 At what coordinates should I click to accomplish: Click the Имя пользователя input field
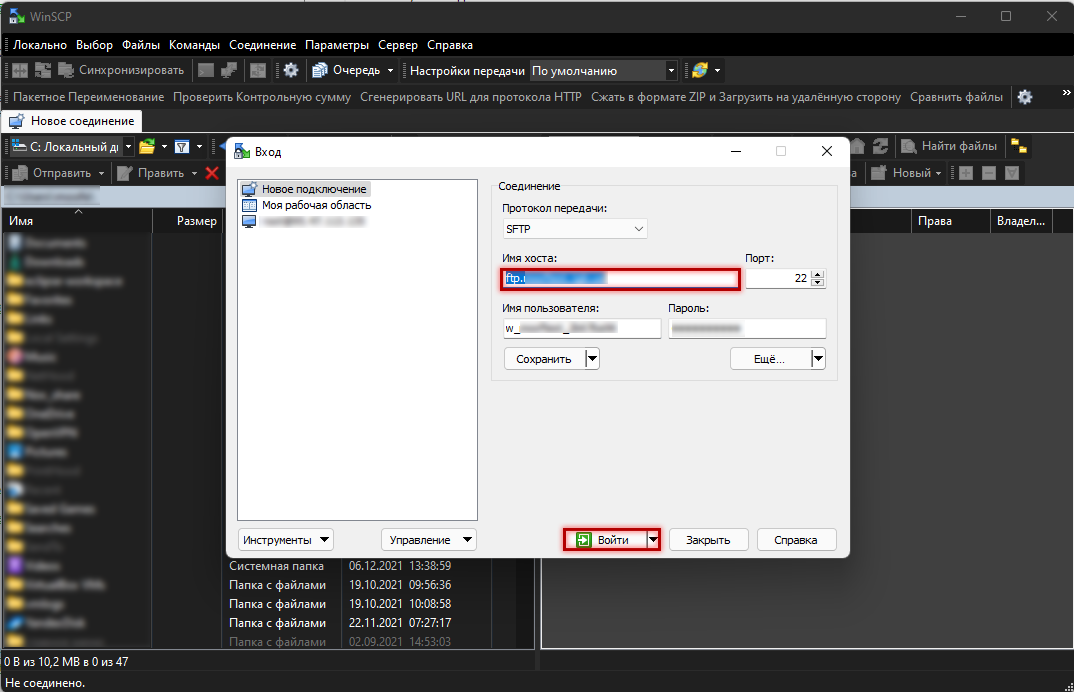pyautogui.click(x=582, y=328)
